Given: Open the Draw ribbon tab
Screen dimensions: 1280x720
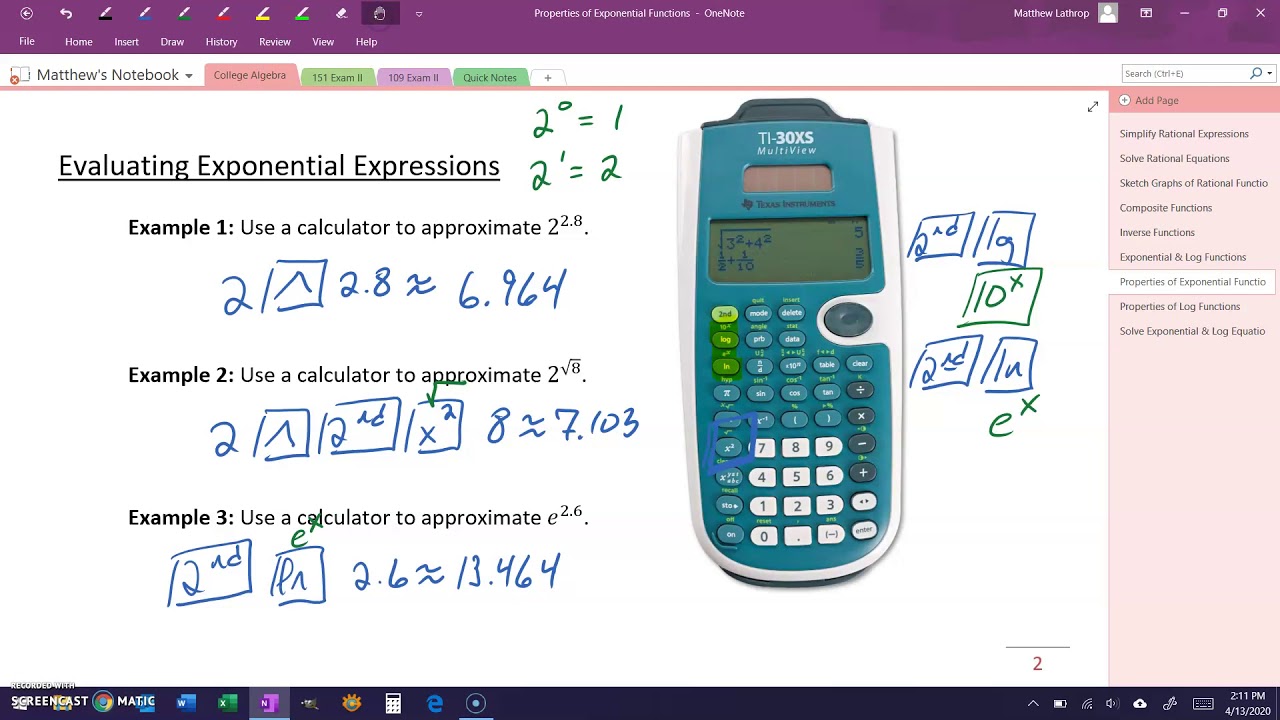Looking at the screenshot, I should (172, 42).
